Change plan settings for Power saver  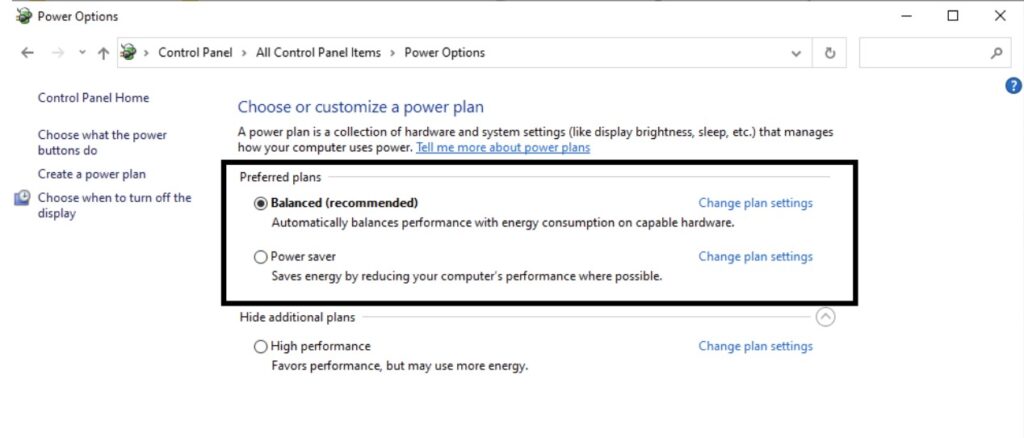tap(755, 257)
